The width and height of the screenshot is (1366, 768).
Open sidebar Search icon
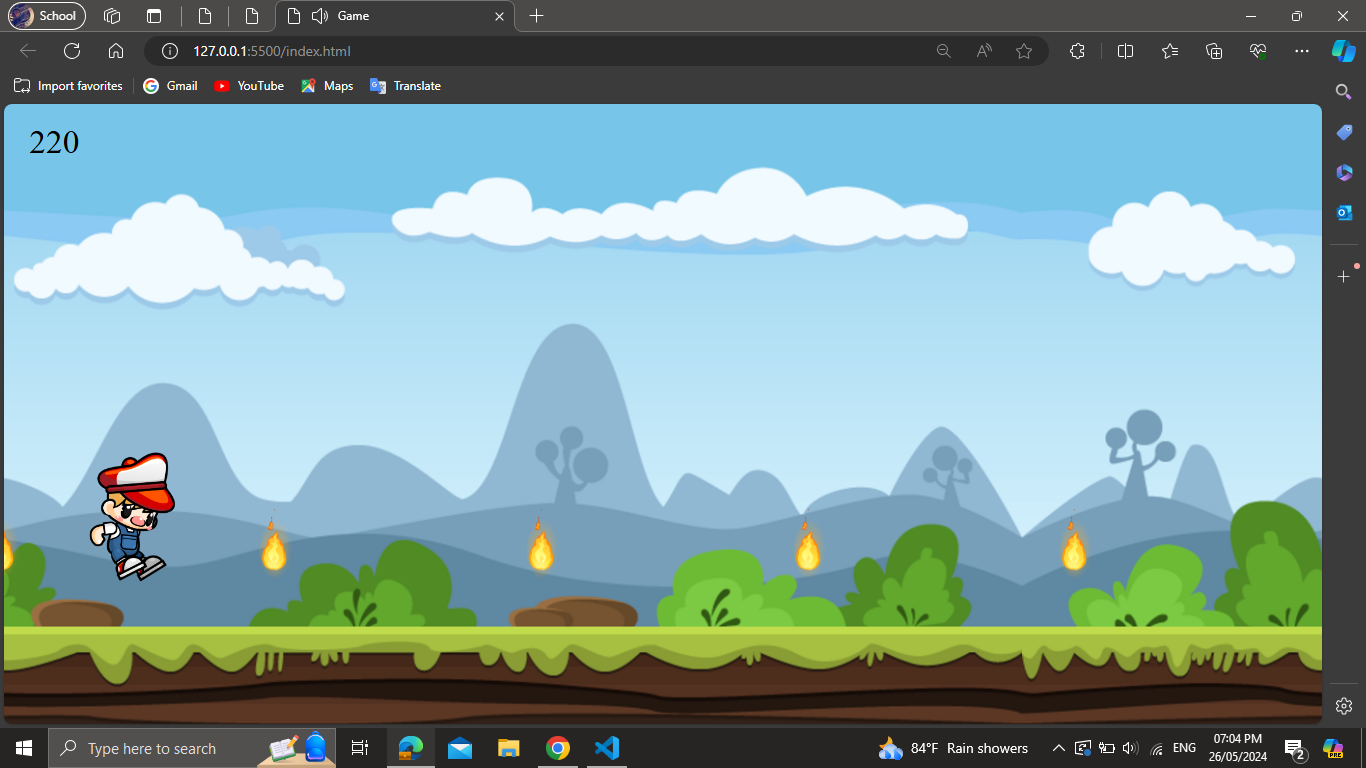(1344, 92)
